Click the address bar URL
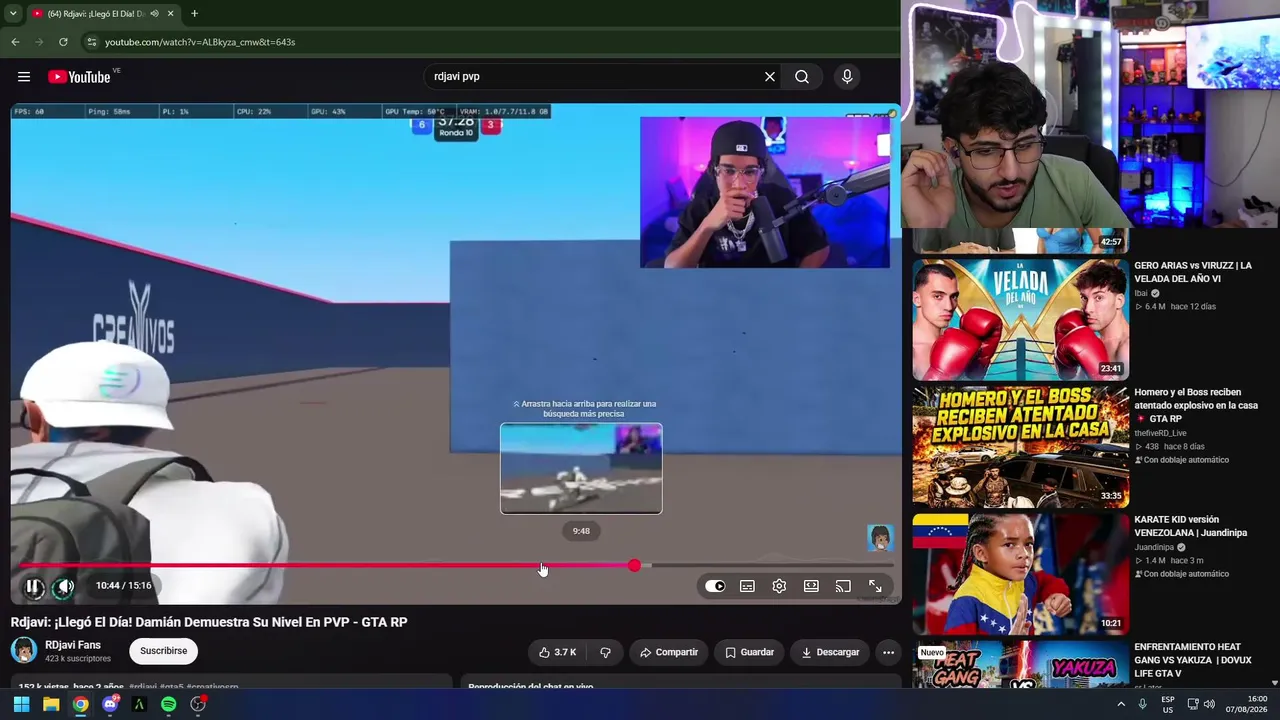Image resolution: width=1280 pixels, height=720 pixels. tap(200, 42)
